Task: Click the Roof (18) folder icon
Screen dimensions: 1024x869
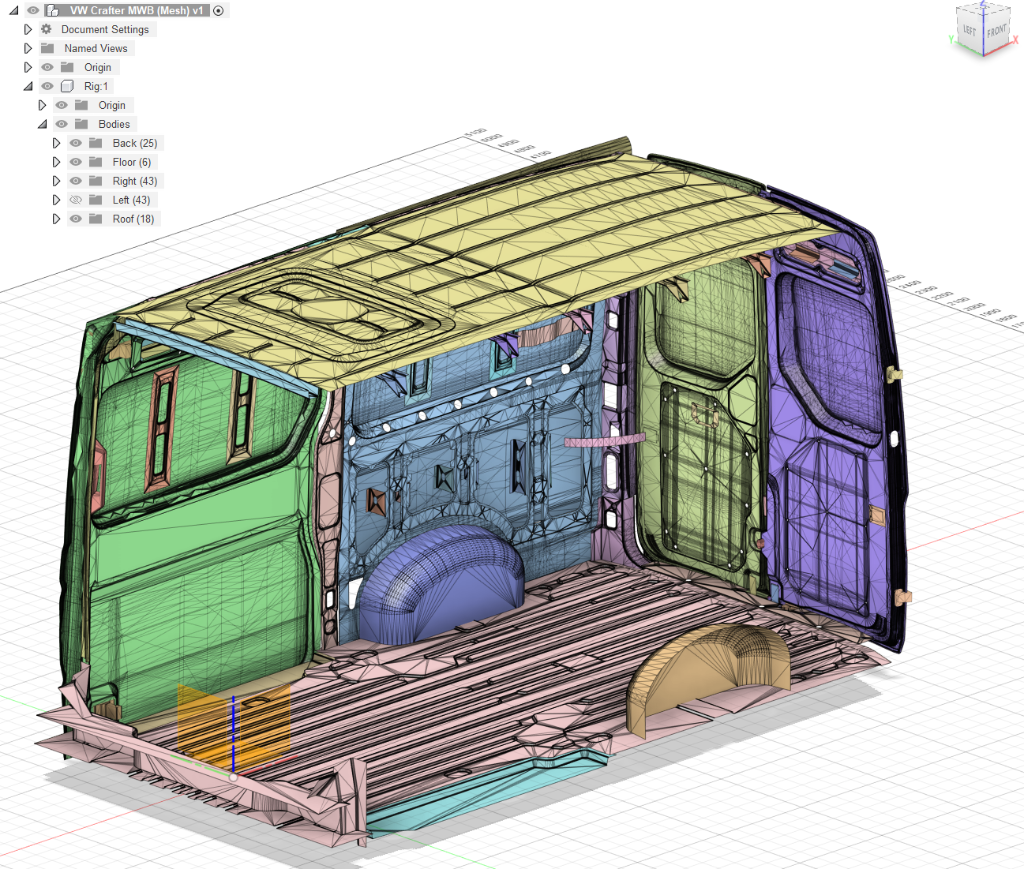Action: pos(96,219)
